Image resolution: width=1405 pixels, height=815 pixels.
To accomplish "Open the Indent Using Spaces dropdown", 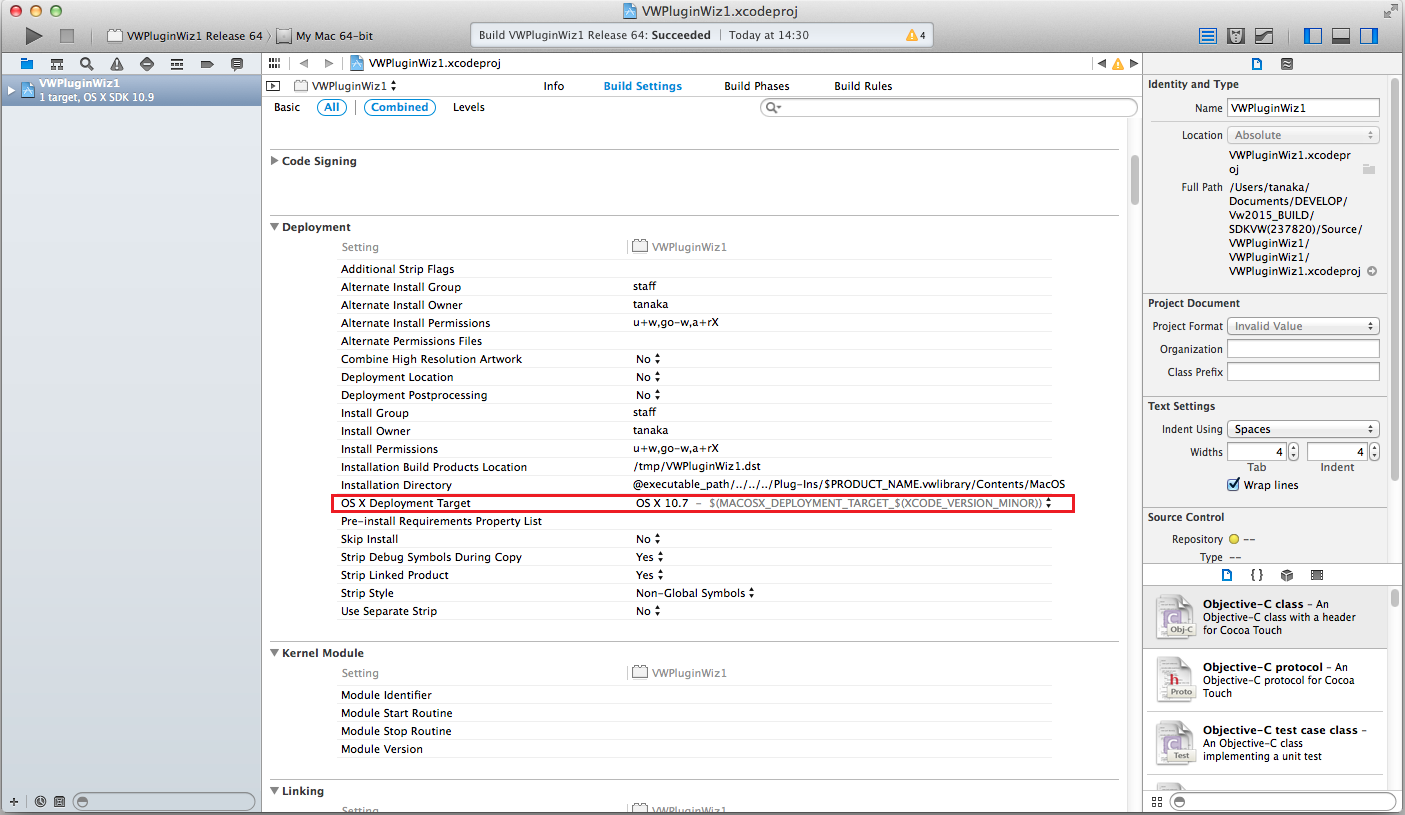I will pyautogui.click(x=1303, y=429).
